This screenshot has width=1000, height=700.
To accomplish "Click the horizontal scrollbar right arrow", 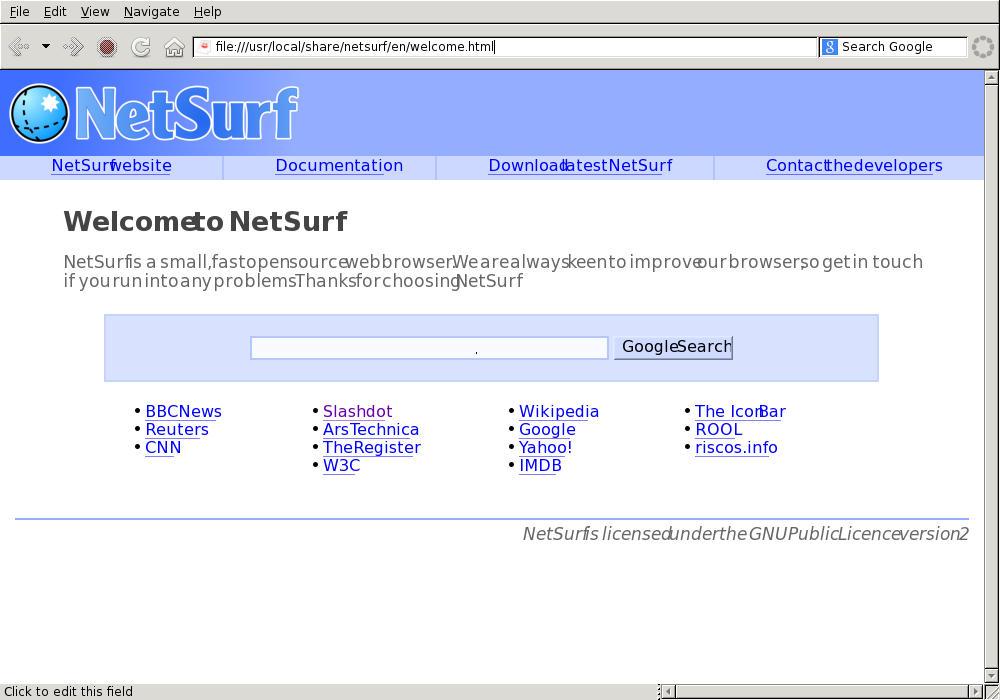I will point(975,691).
